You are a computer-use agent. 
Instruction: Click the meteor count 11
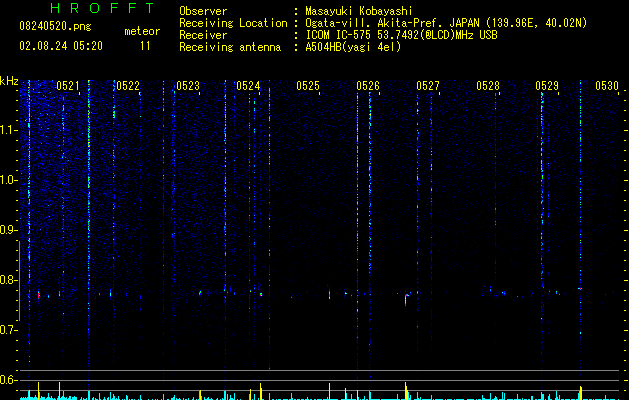pyautogui.click(x=145, y=46)
